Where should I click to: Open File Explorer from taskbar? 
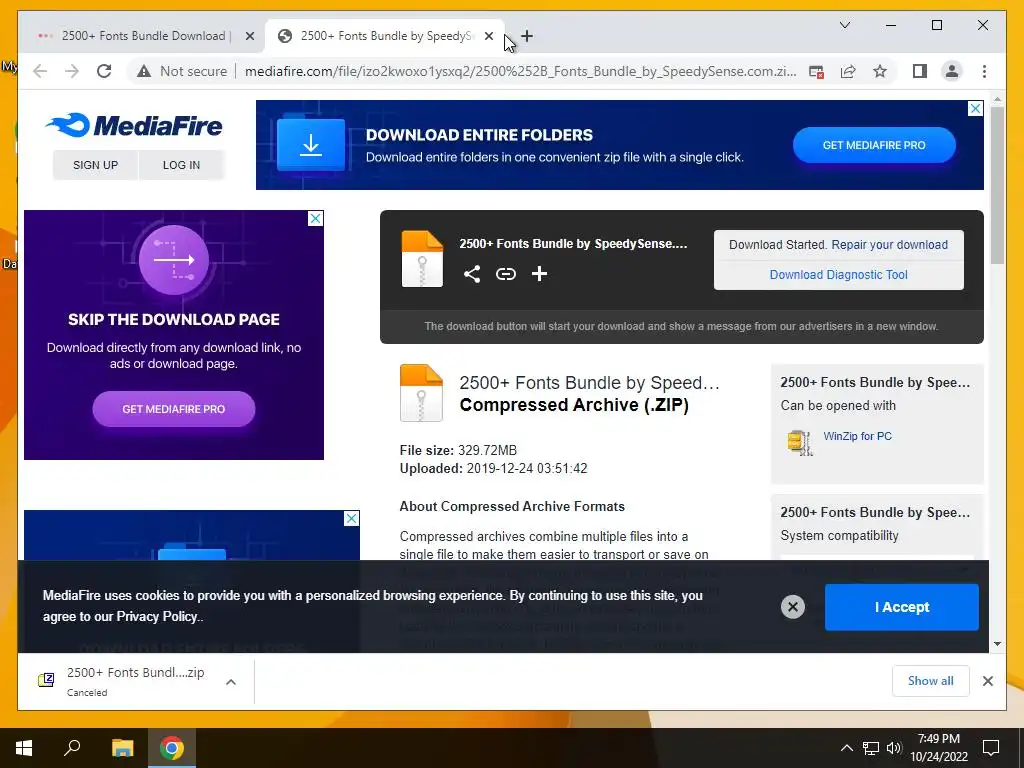(122, 748)
